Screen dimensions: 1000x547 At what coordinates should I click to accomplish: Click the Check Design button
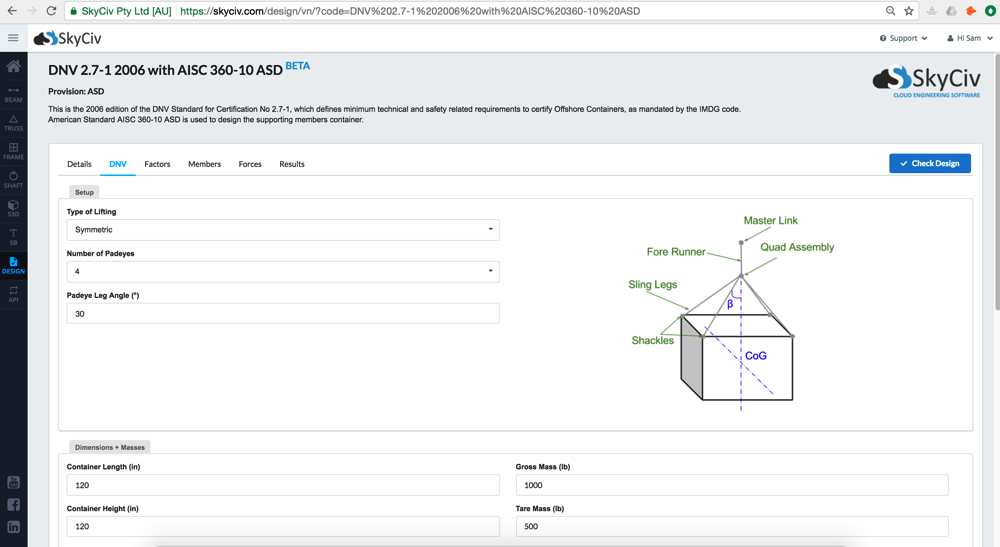pyautogui.click(x=929, y=163)
